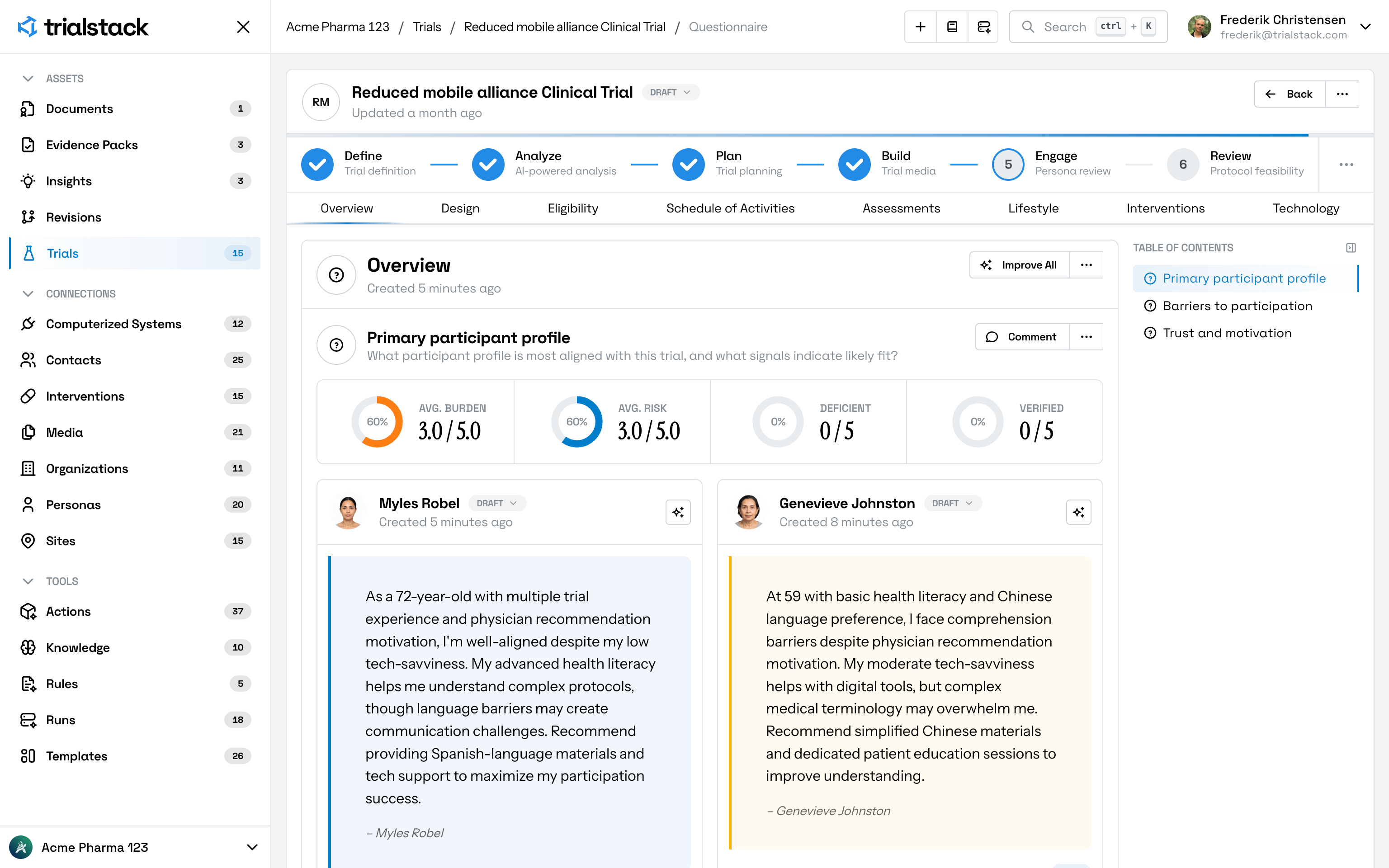Open the Acme Pharma 123 workspace switcher
Image resolution: width=1389 pixels, height=868 pixels.
coord(135,847)
